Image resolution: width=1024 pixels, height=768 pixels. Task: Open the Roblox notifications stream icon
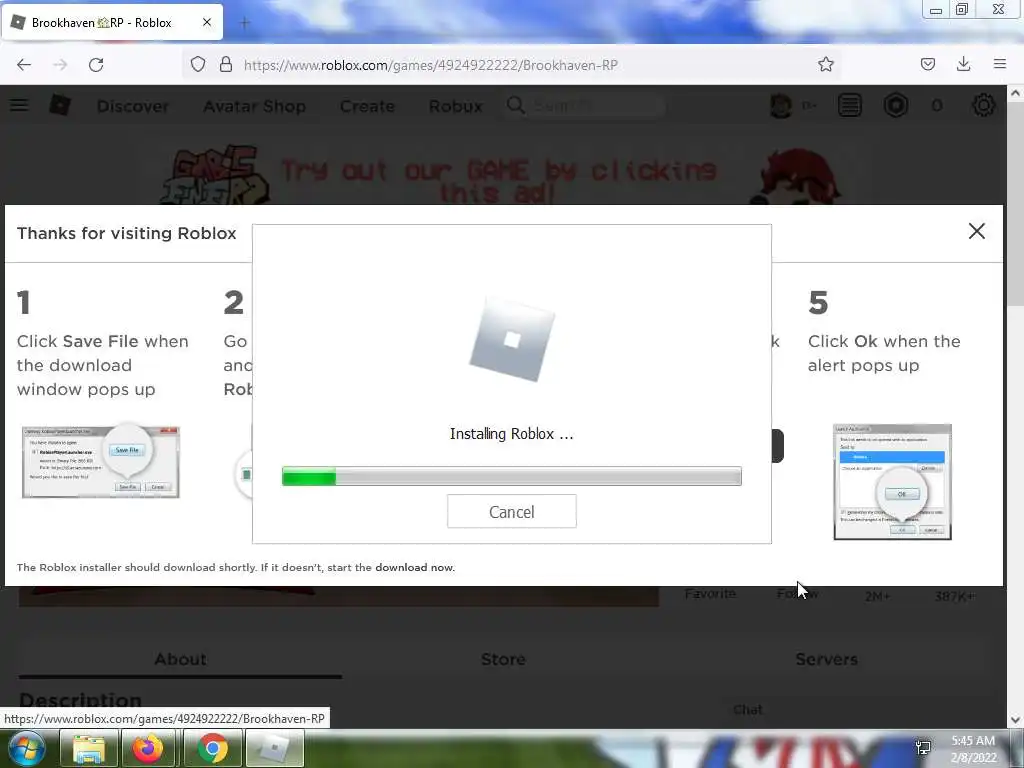pos(850,105)
